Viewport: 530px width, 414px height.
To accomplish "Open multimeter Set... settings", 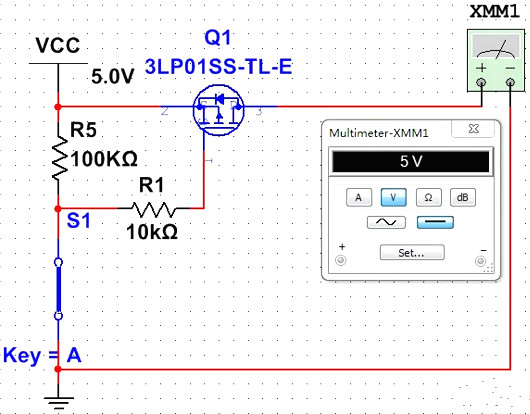I will (x=412, y=252).
